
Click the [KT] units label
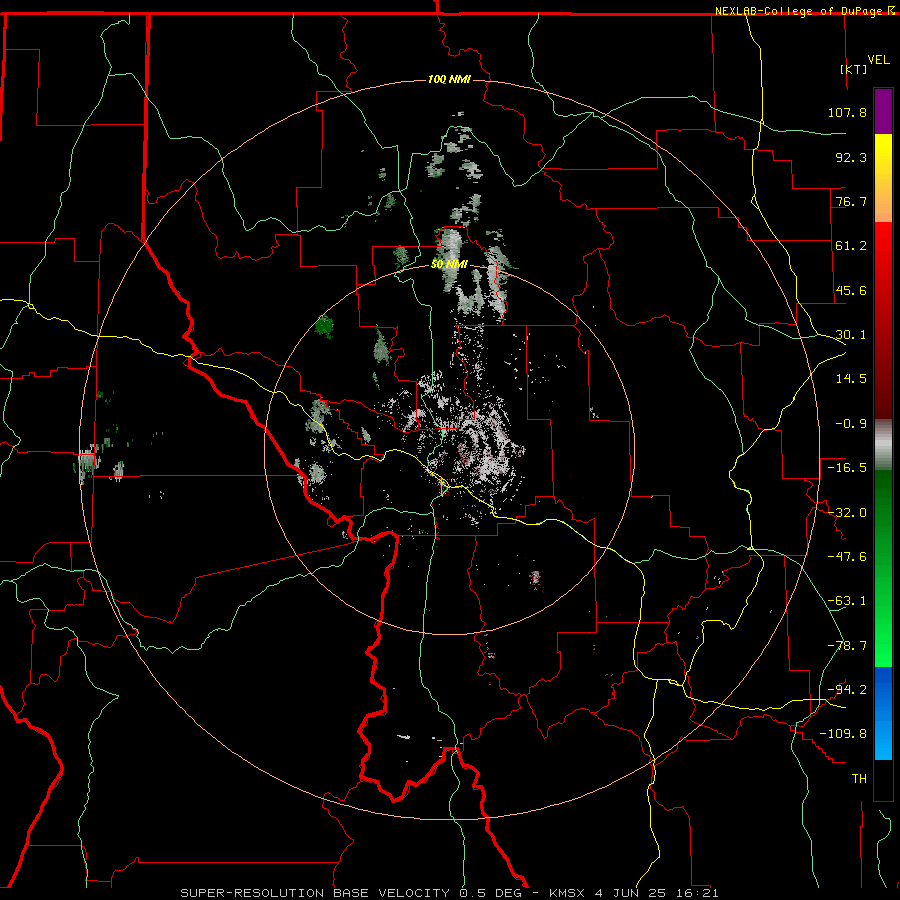(x=854, y=69)
